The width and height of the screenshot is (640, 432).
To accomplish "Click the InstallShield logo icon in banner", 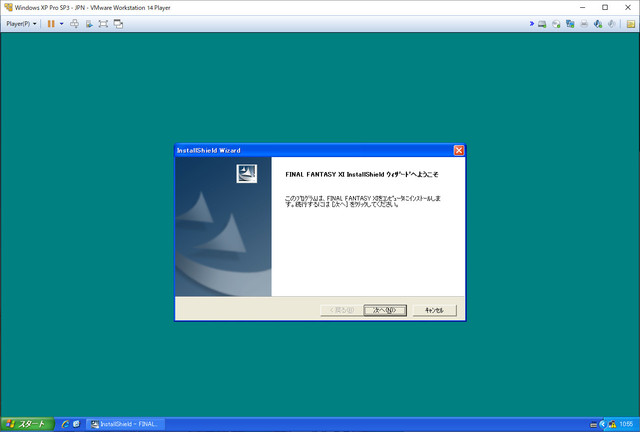I will (247, 174).
